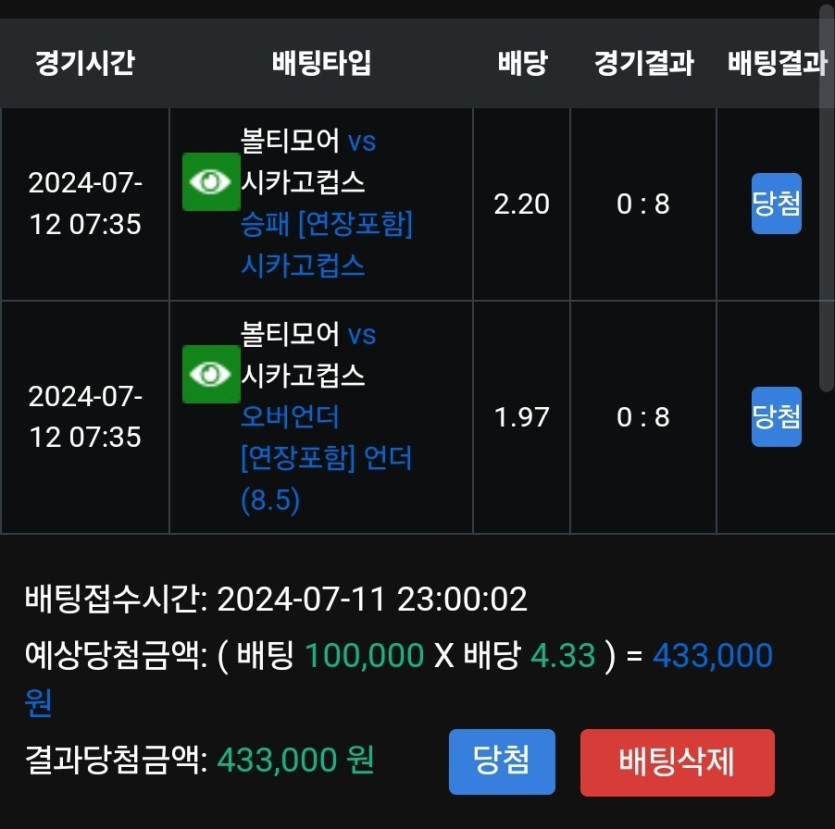Click the 당첨 badge in first bet row

tap(776, 203)
